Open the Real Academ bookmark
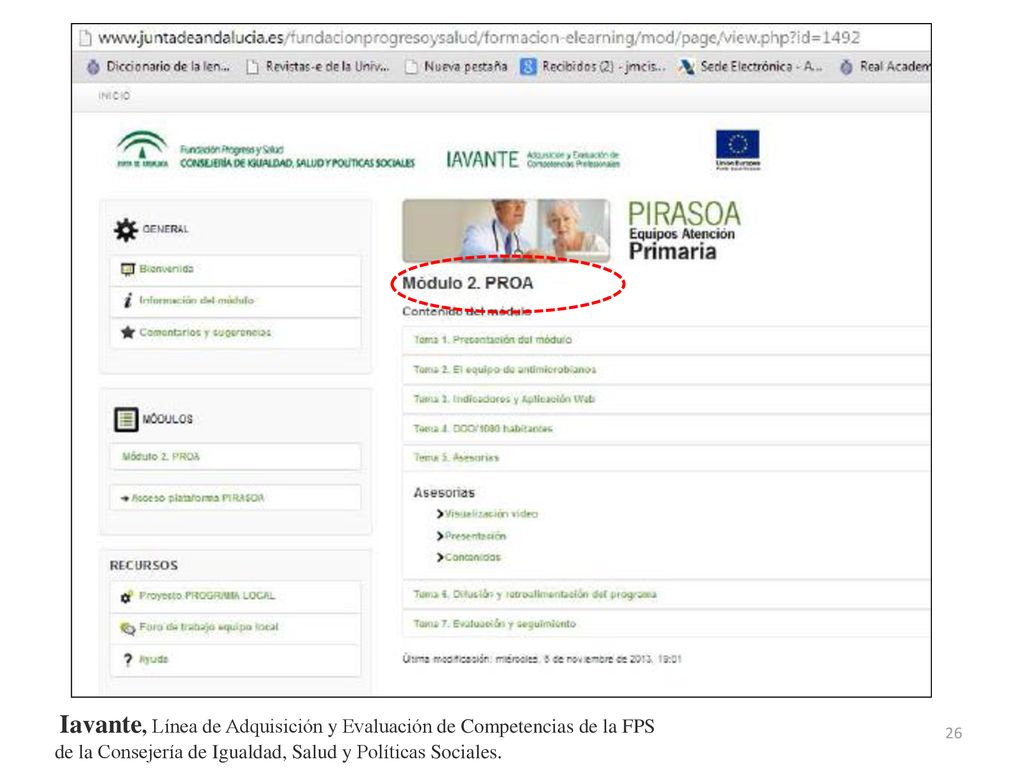Image resolution: width=1024 pixels, height=768 pixels. [x=885, y=67]
